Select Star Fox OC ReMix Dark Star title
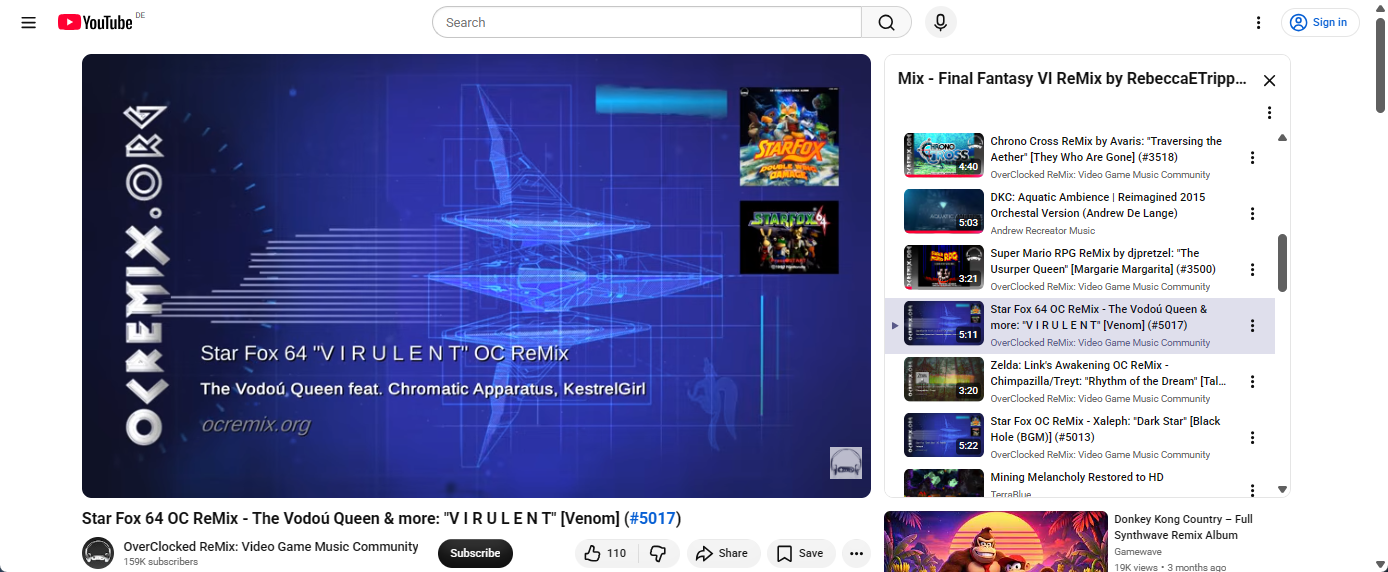 [1105, 429]
